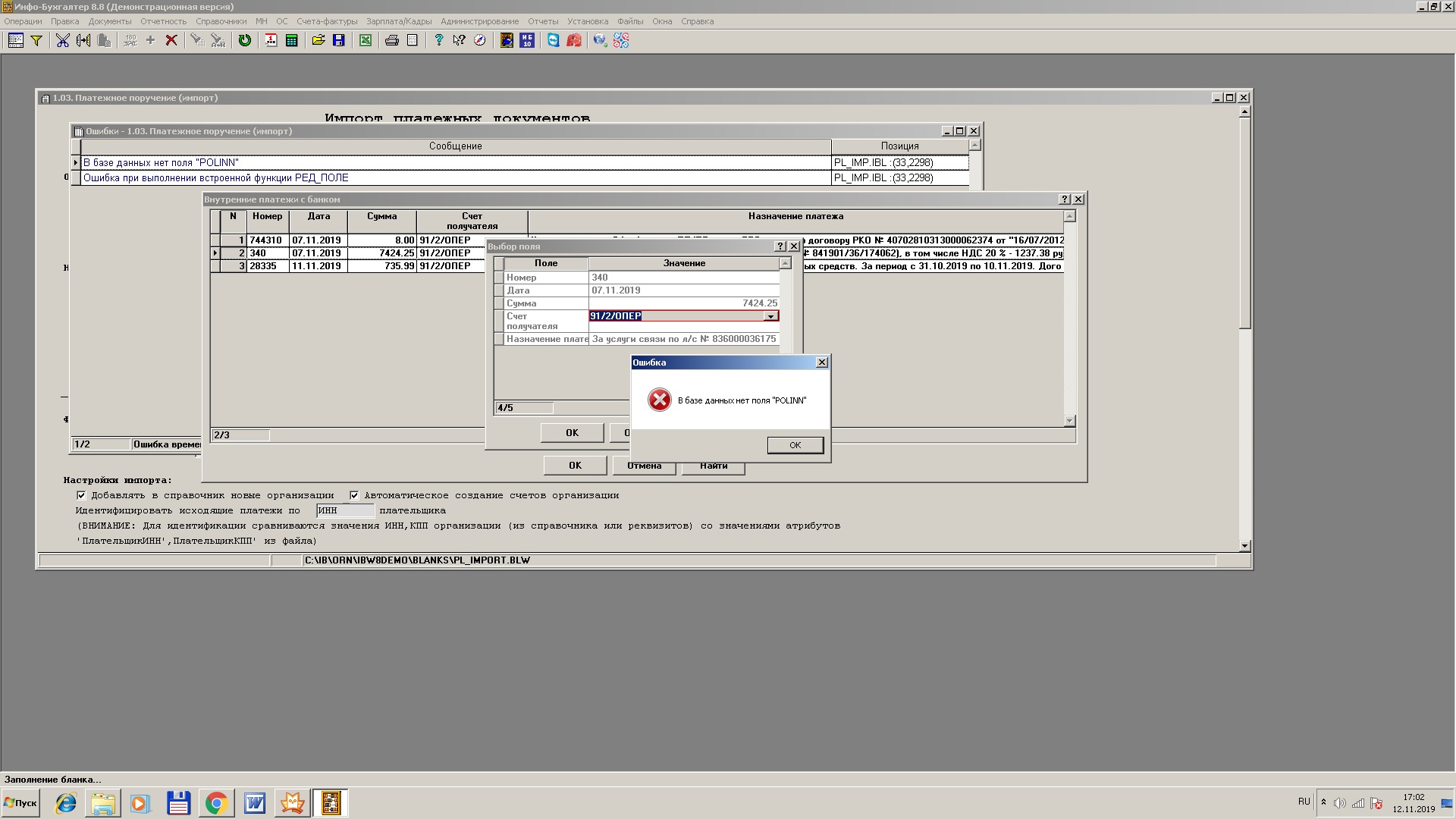
Task: Open Windows Explorer folder from taskbar
Action: point(103,803)
